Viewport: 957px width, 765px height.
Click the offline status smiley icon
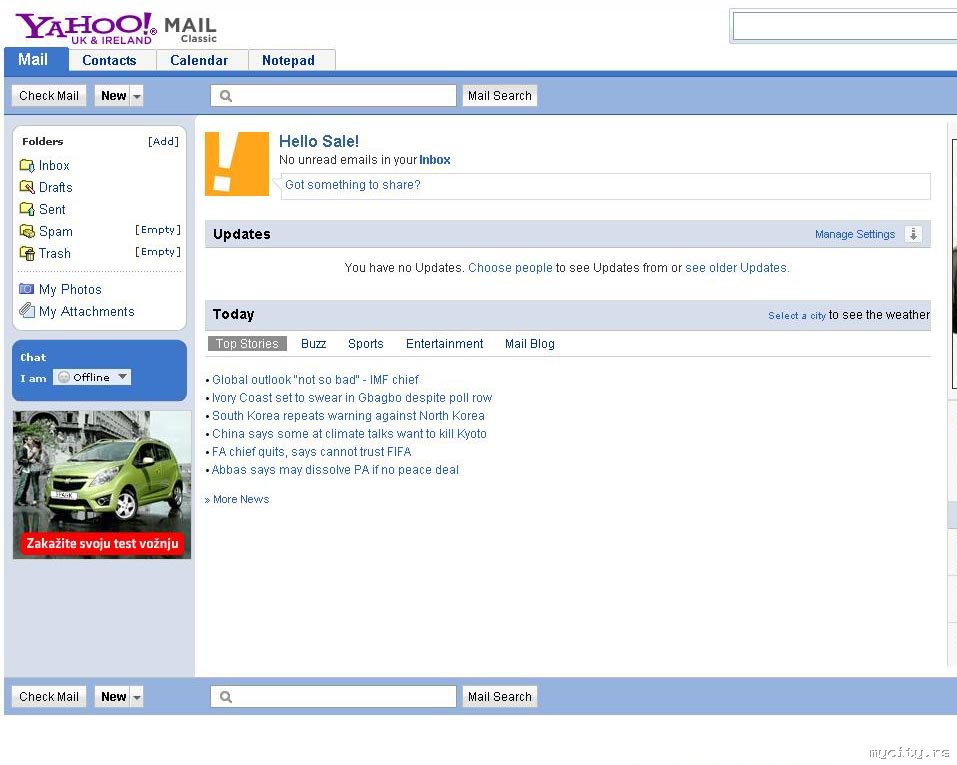(63, 377)
